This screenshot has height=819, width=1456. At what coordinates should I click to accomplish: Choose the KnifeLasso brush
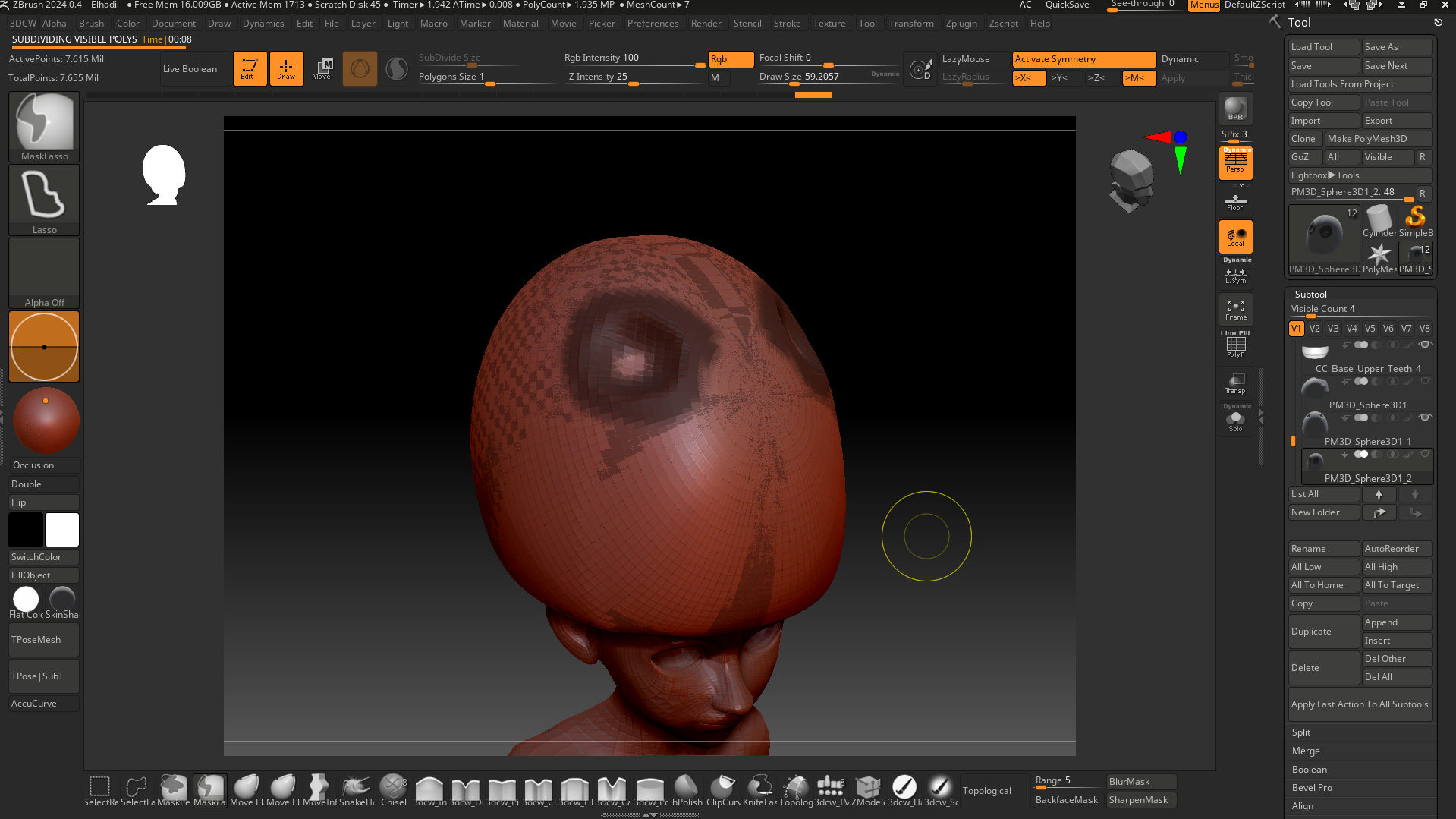click(x=759, y=791)
